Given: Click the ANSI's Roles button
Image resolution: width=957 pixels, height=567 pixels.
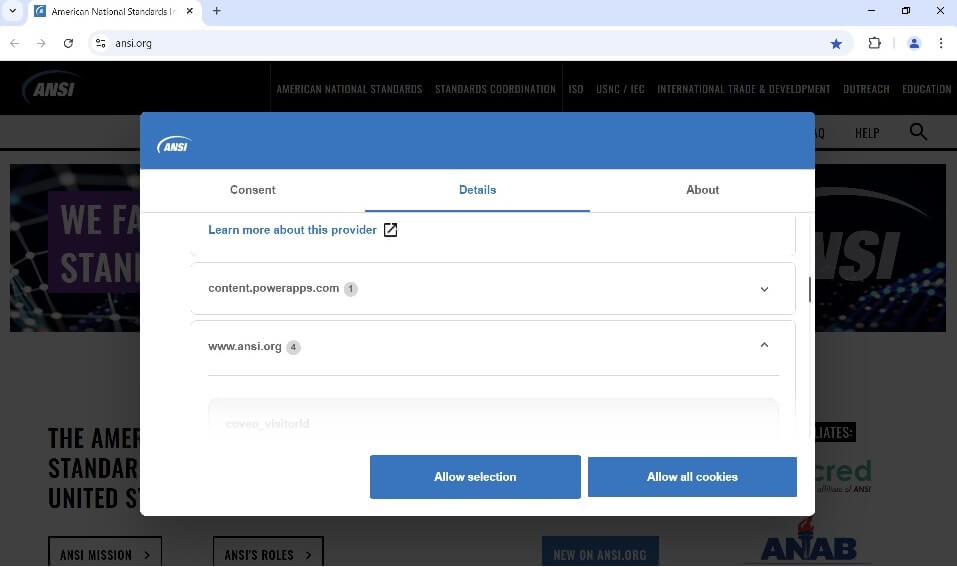Looking at the screenshot, I should point(268,553).
